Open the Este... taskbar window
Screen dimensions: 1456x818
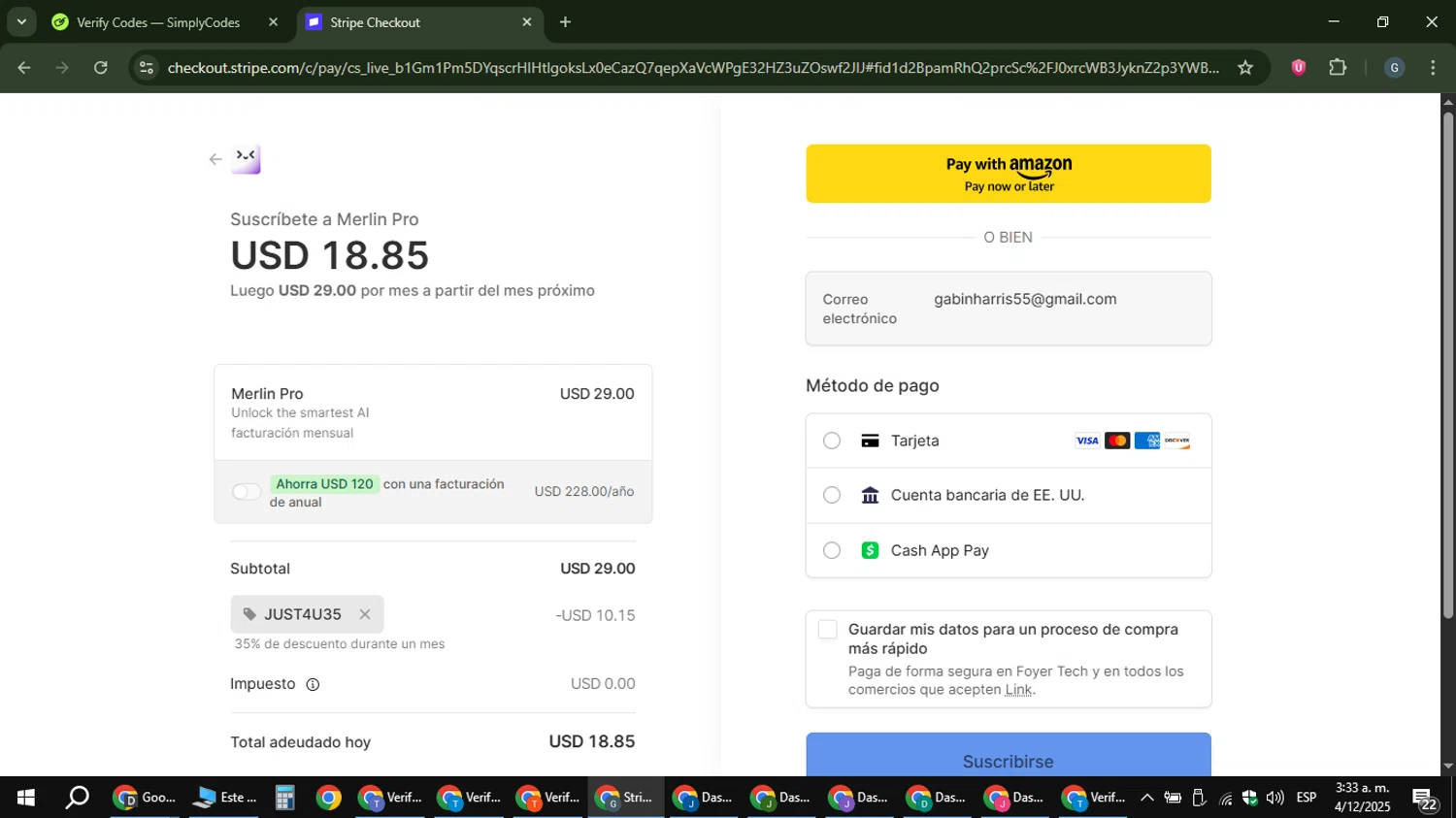coord(225,798)
